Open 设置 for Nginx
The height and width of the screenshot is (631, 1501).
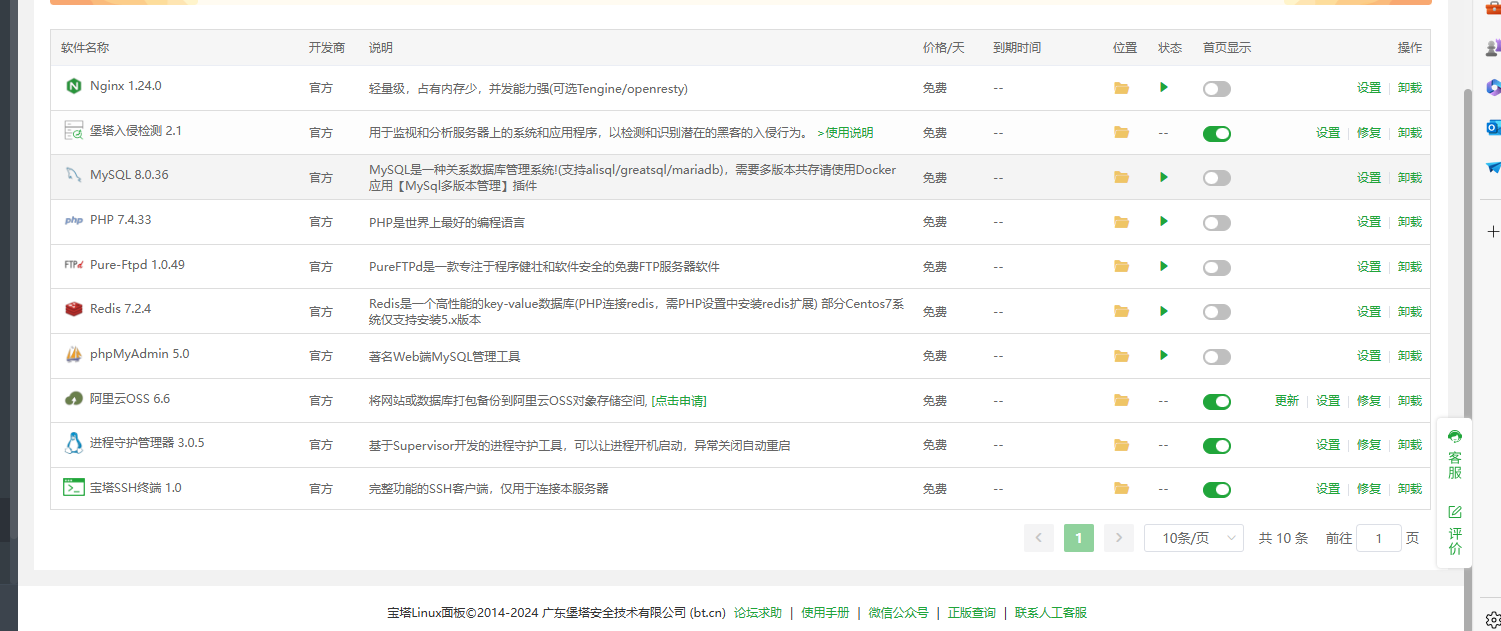1369,88
